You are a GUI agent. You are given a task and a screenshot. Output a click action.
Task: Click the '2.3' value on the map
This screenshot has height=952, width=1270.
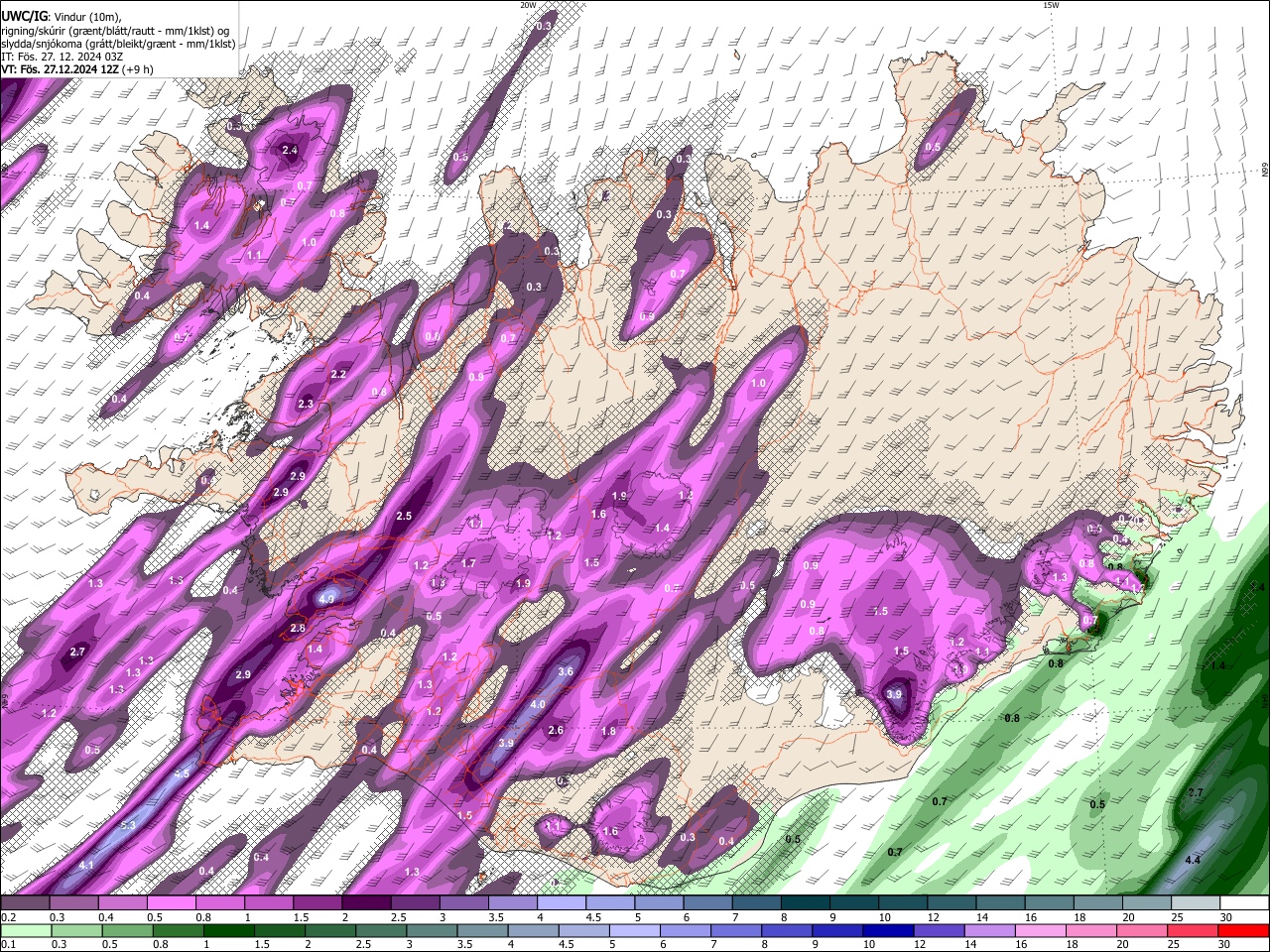306,404
